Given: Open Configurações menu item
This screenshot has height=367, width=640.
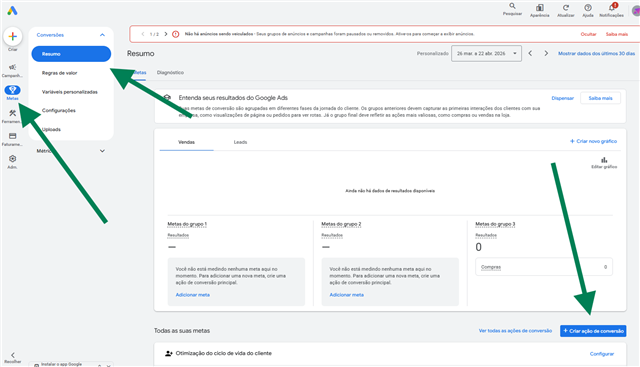Looking at the screenshot, I should (x=58, y=111).
